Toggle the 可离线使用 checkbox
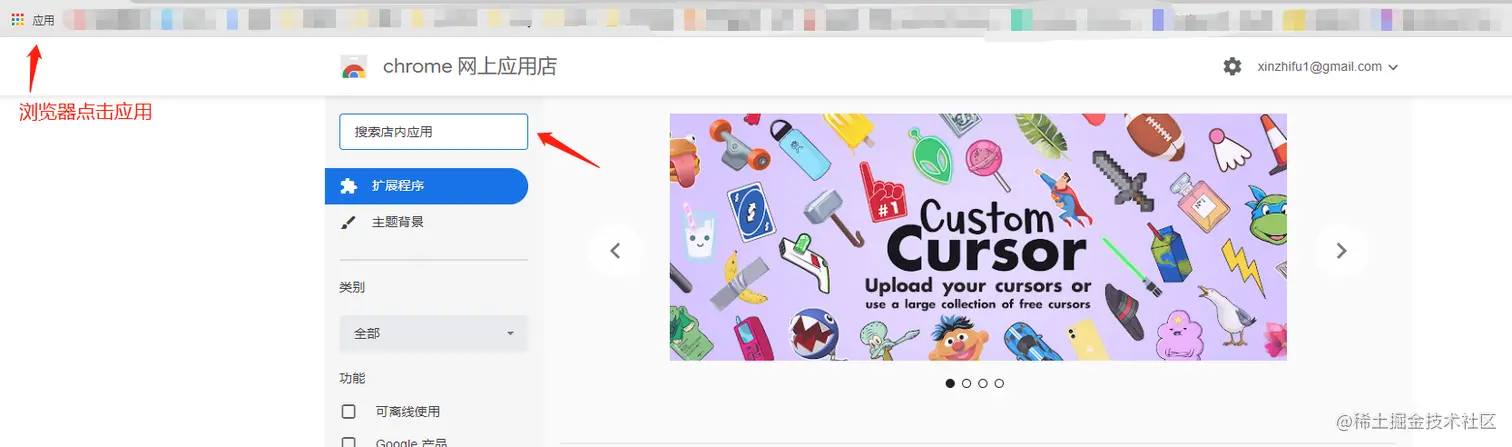Screen dimensions: 1512x447 tap(349, 411)
